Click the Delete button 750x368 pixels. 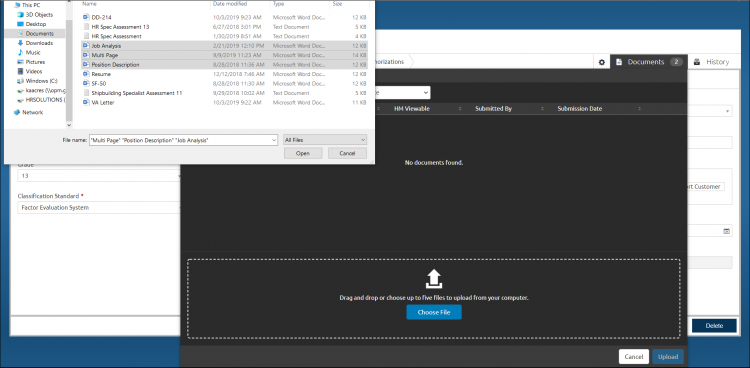point(714,326)
